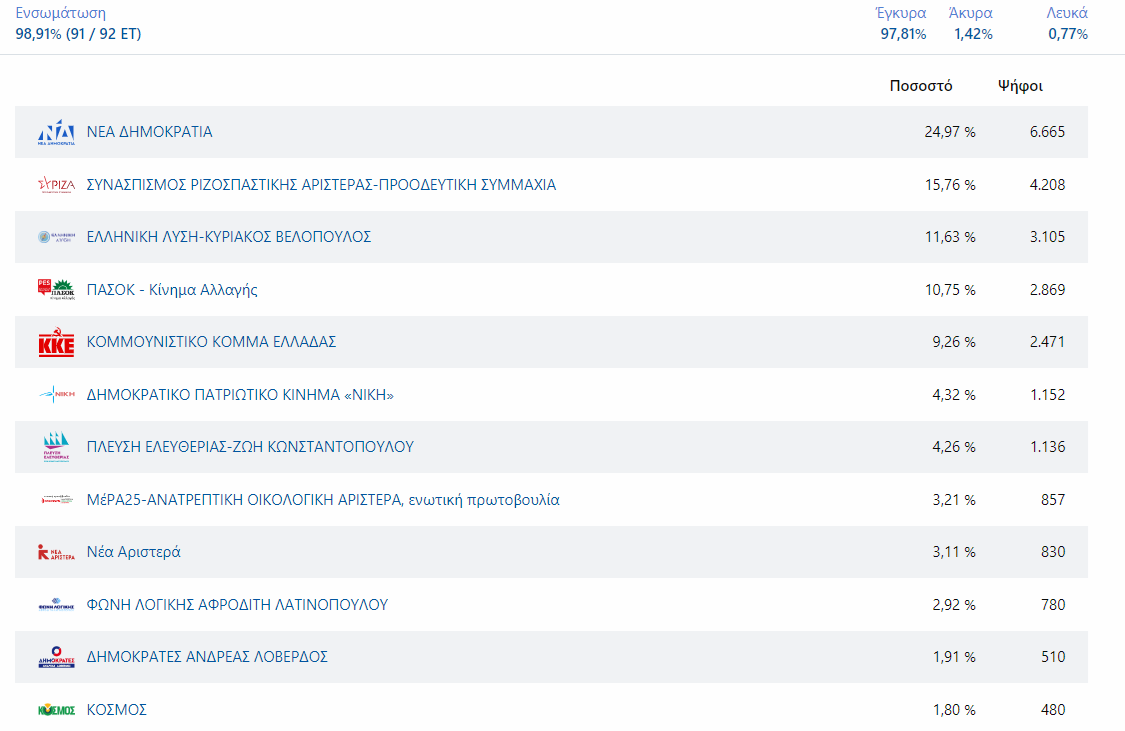Click the Nea Dimokratia party logo
1125x731 pixels.
click(56, 132)
